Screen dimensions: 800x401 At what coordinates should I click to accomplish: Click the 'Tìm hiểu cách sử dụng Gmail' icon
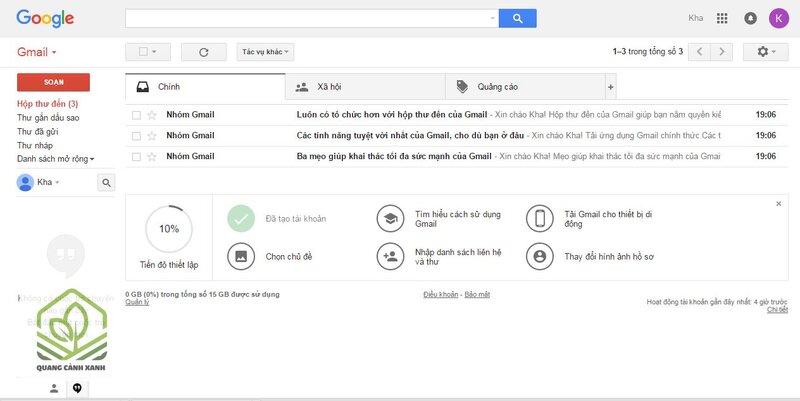tap(390, 219)
